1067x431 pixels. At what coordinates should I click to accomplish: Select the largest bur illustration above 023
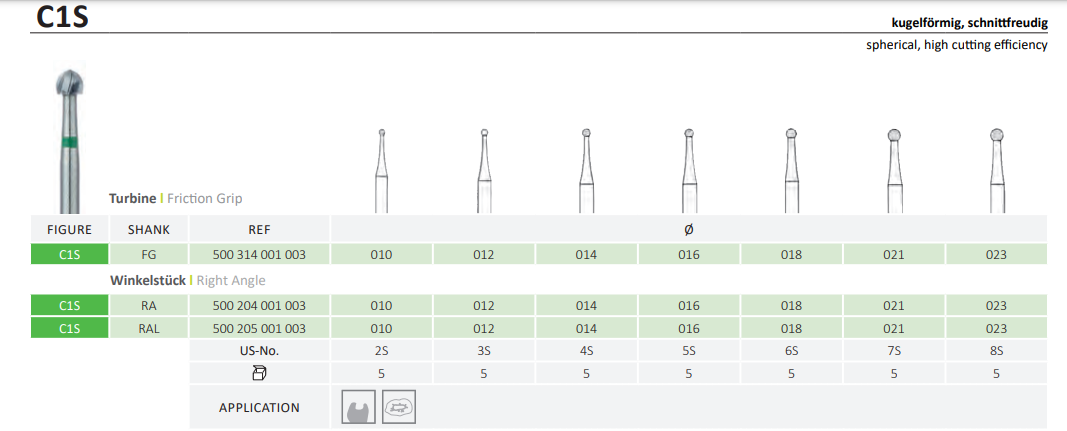[996, 170]
